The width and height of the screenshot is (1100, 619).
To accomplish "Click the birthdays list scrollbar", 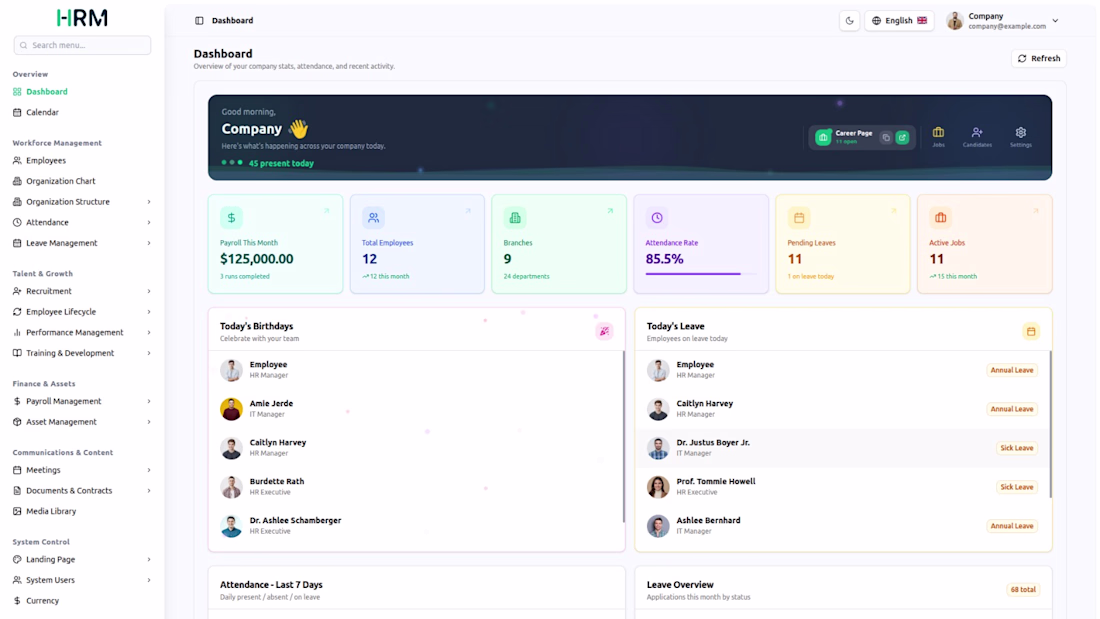I will 623,437.
